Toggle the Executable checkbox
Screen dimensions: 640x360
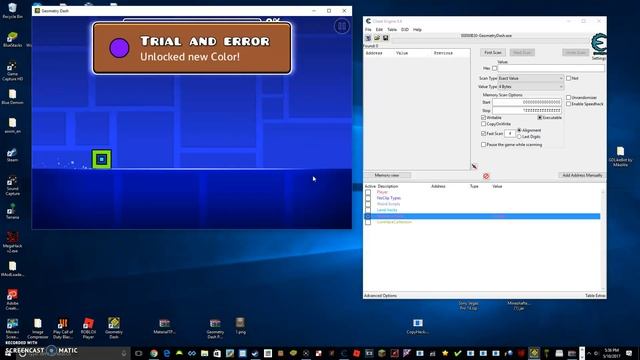click(540, 118)
